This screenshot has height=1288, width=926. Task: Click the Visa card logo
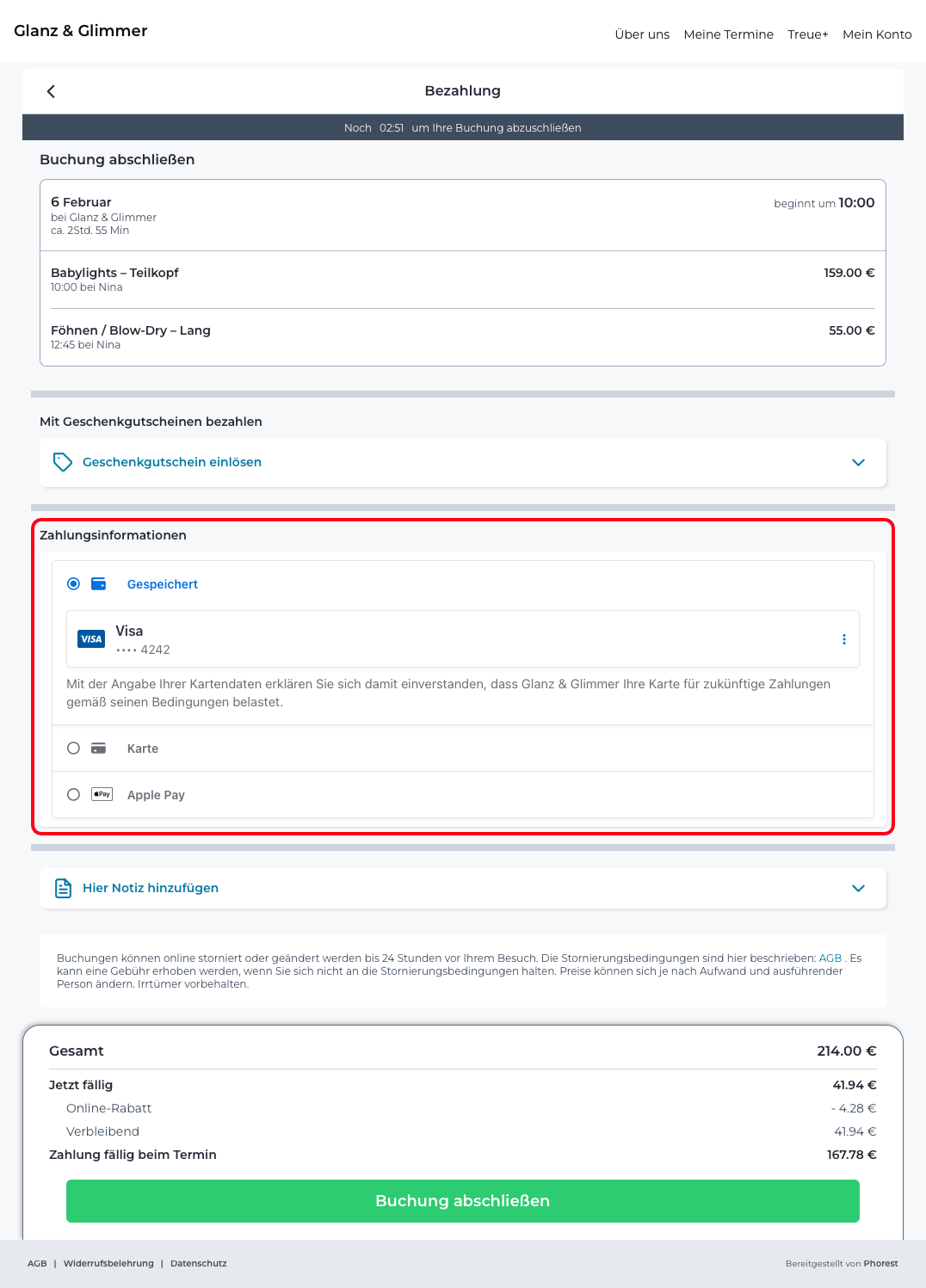click(x=91, y=639)
